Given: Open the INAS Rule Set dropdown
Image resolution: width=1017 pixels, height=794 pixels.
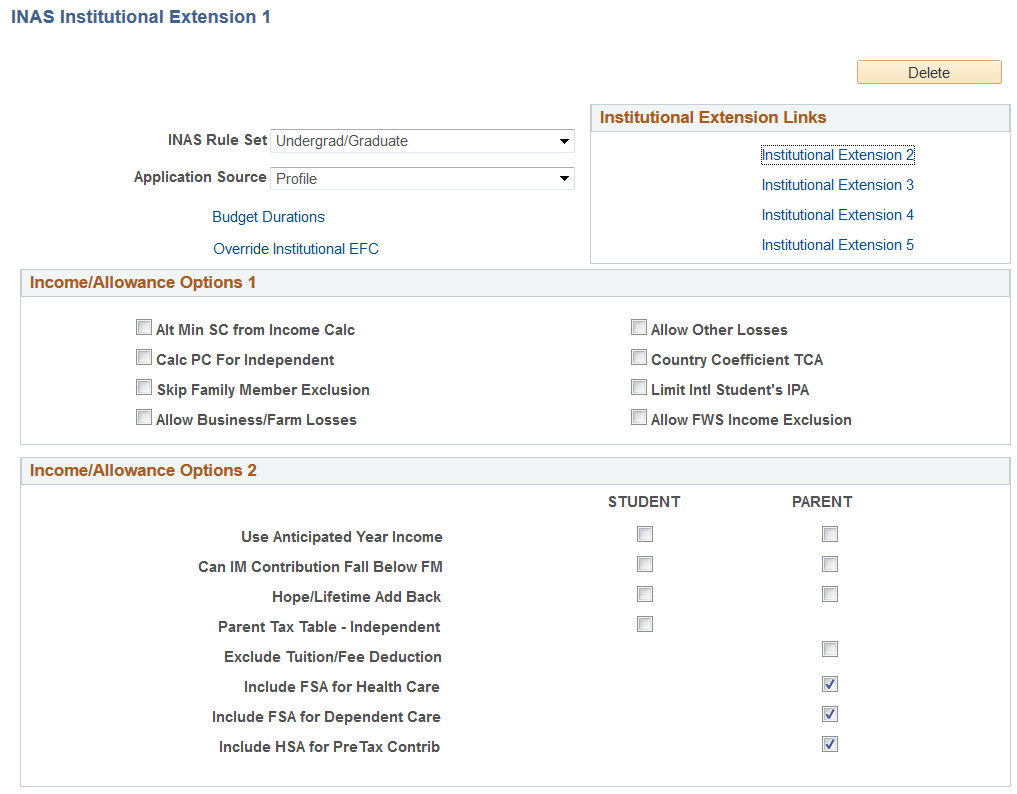Looking at the screenshot, I should [422, 141].
